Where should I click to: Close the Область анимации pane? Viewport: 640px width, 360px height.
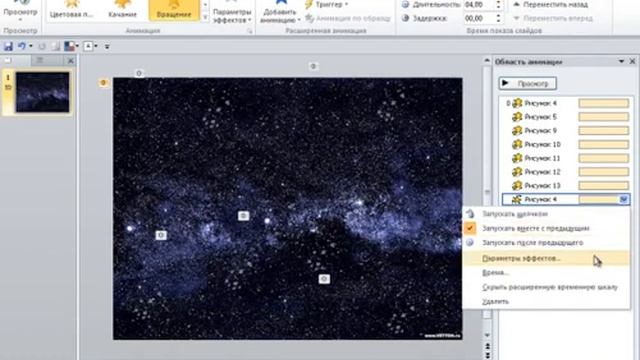(x=632, y=61)
